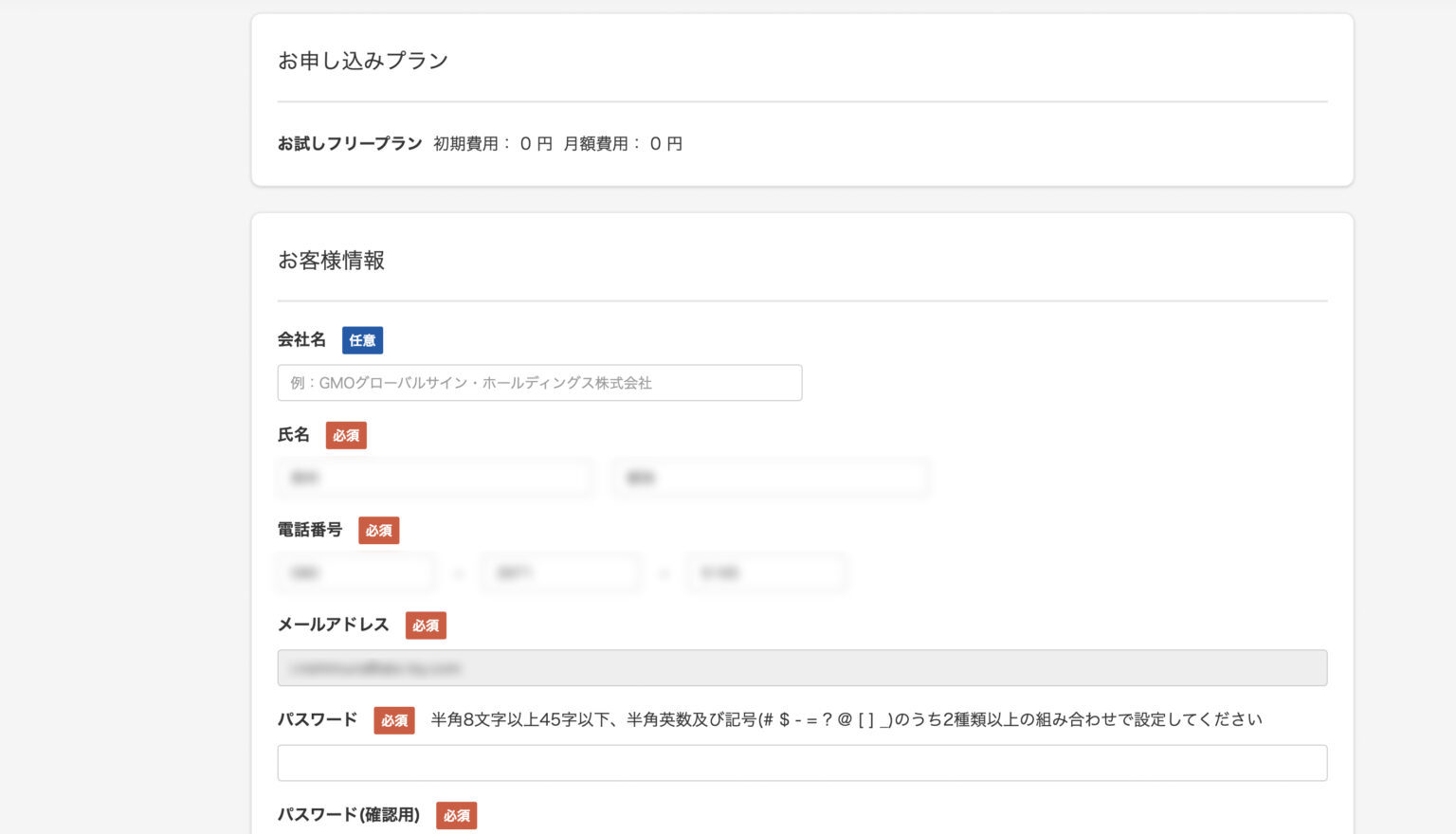
Task: Select the right 氏名 given name field
Action: pyautogui.click(x=770, y=478)
